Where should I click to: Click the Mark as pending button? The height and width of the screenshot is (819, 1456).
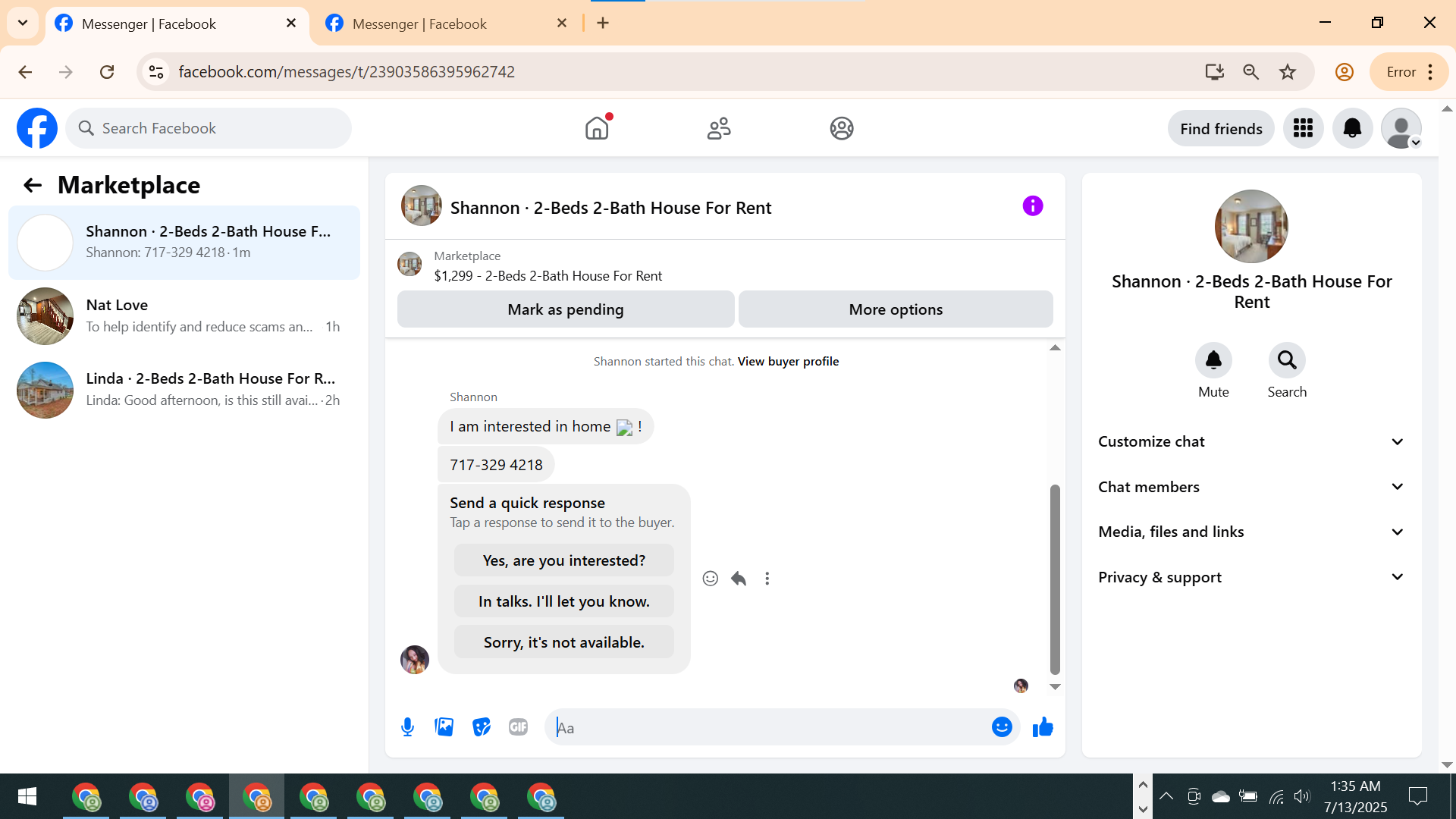pos(566,309)
